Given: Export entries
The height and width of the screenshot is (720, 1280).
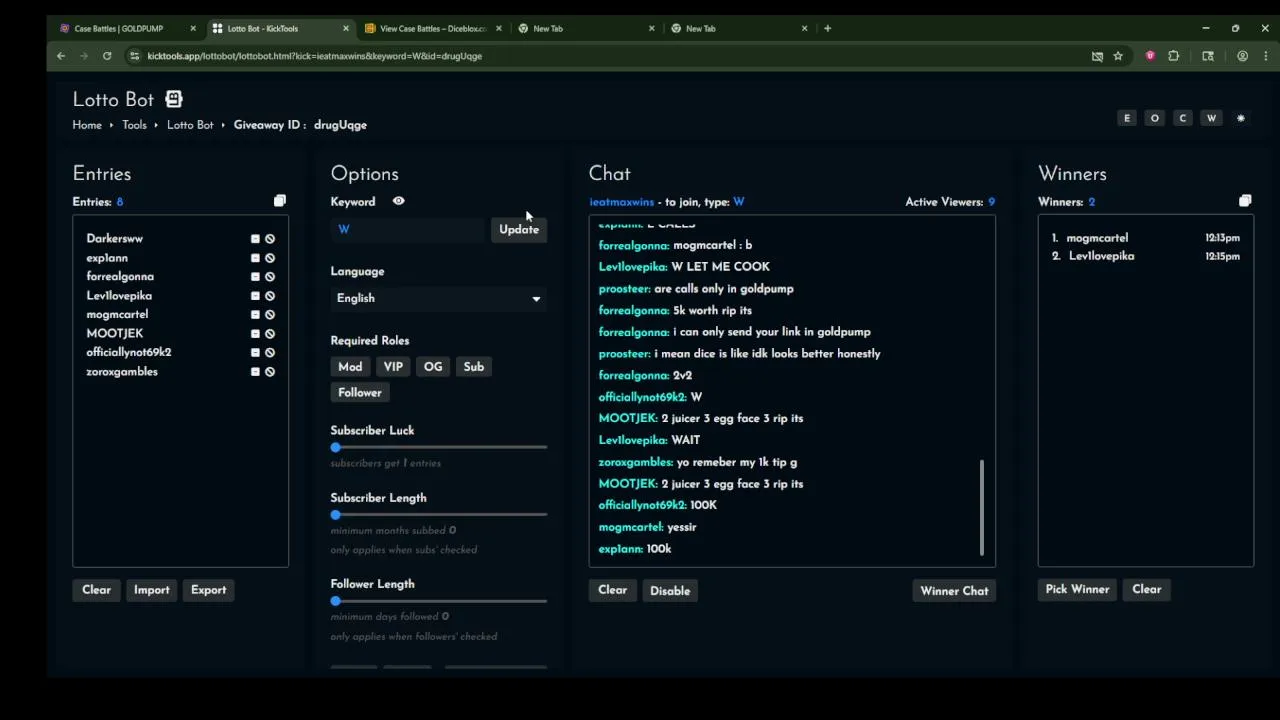Looking at the screenshot, I should 209,590.
